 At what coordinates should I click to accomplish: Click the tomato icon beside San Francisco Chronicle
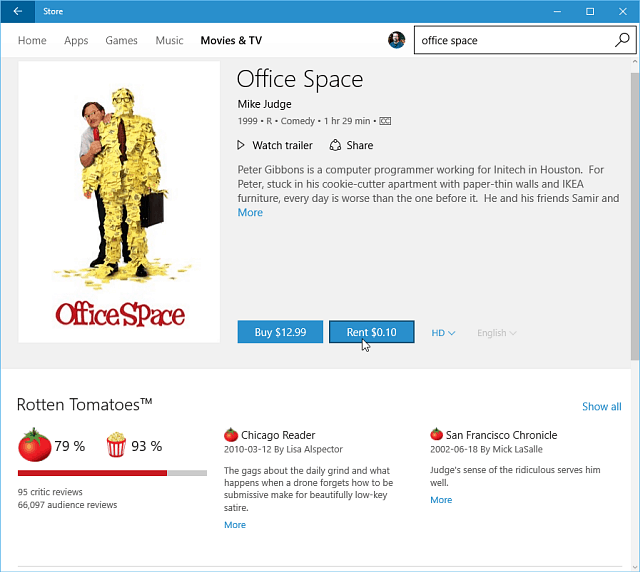(436, 434)
